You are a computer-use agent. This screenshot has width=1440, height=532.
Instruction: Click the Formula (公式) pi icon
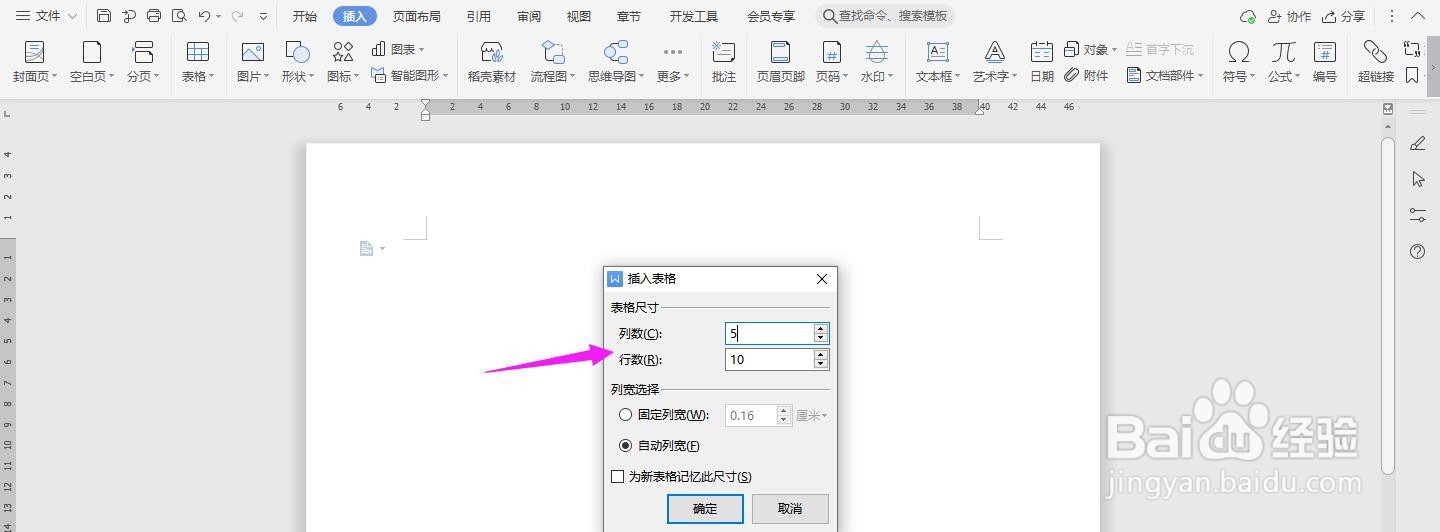[x=1284, y=52]
